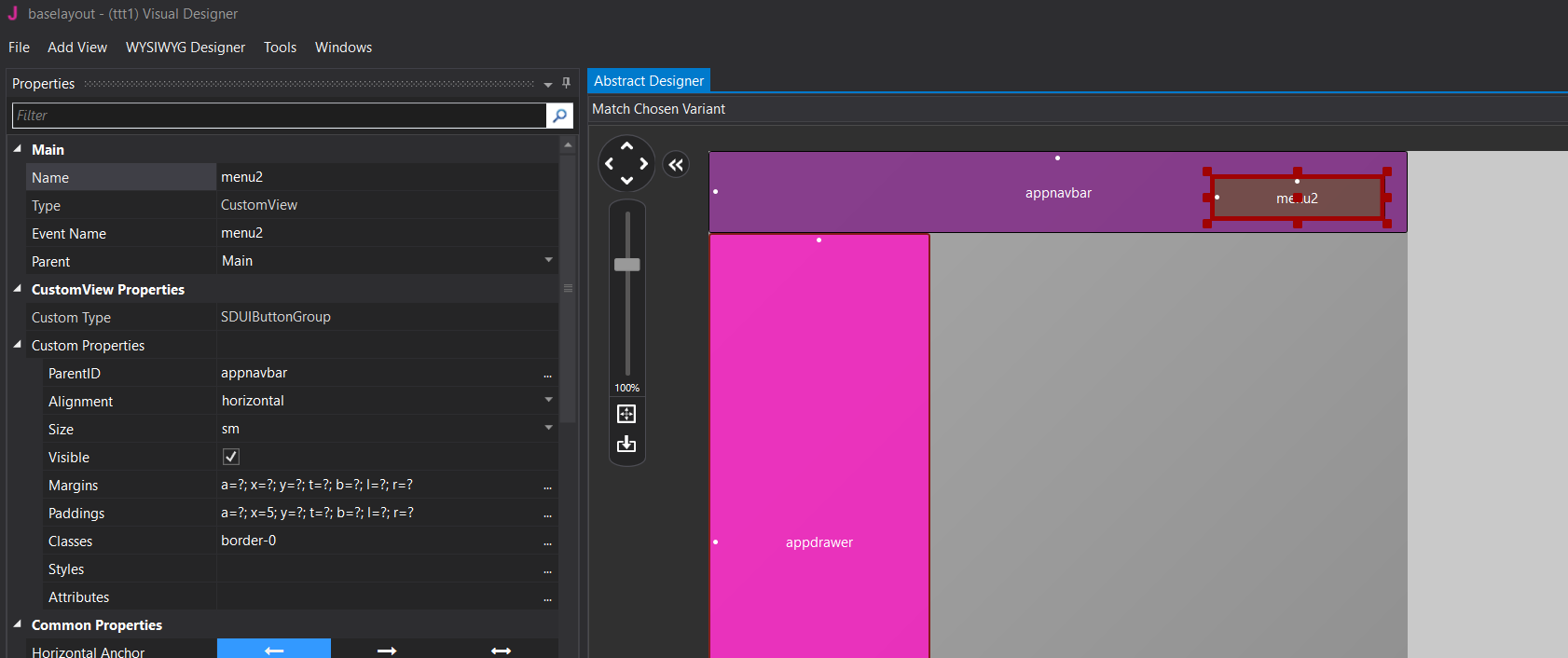1568x658 pixels.
Task: Open Margins ellipsis editor
Action: point(547,486)
